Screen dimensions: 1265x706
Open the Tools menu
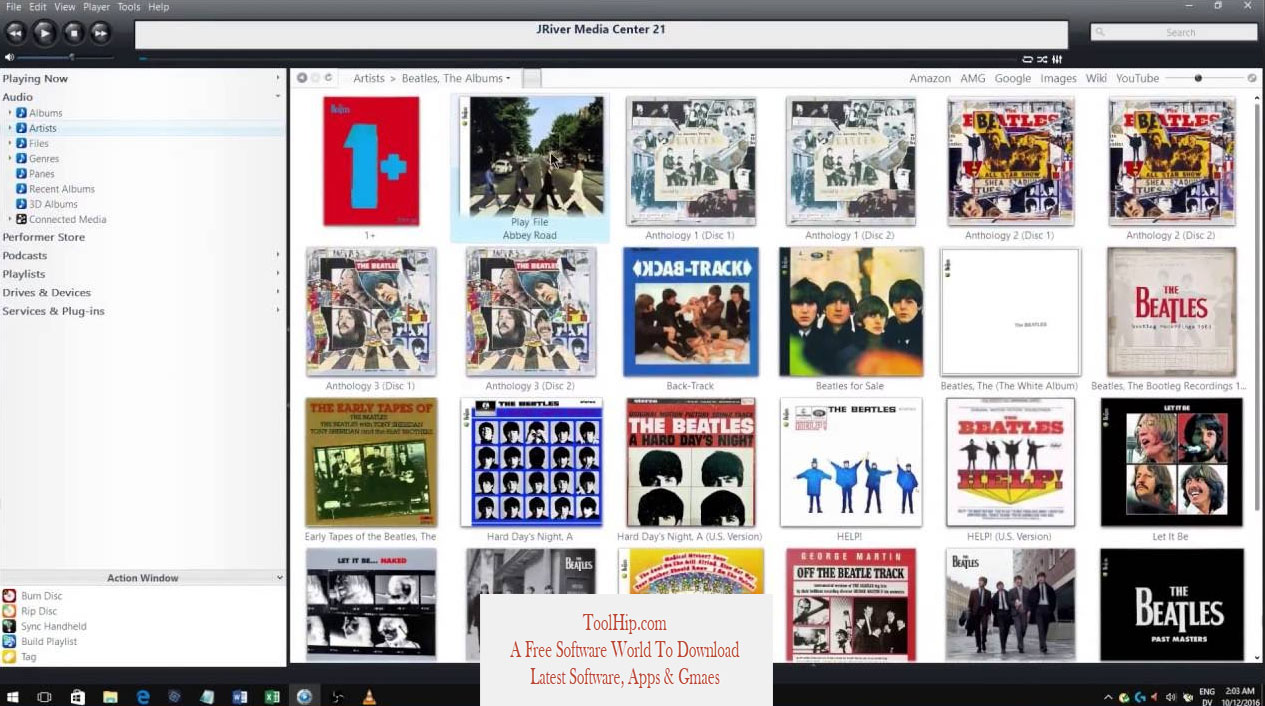point(129,7)
